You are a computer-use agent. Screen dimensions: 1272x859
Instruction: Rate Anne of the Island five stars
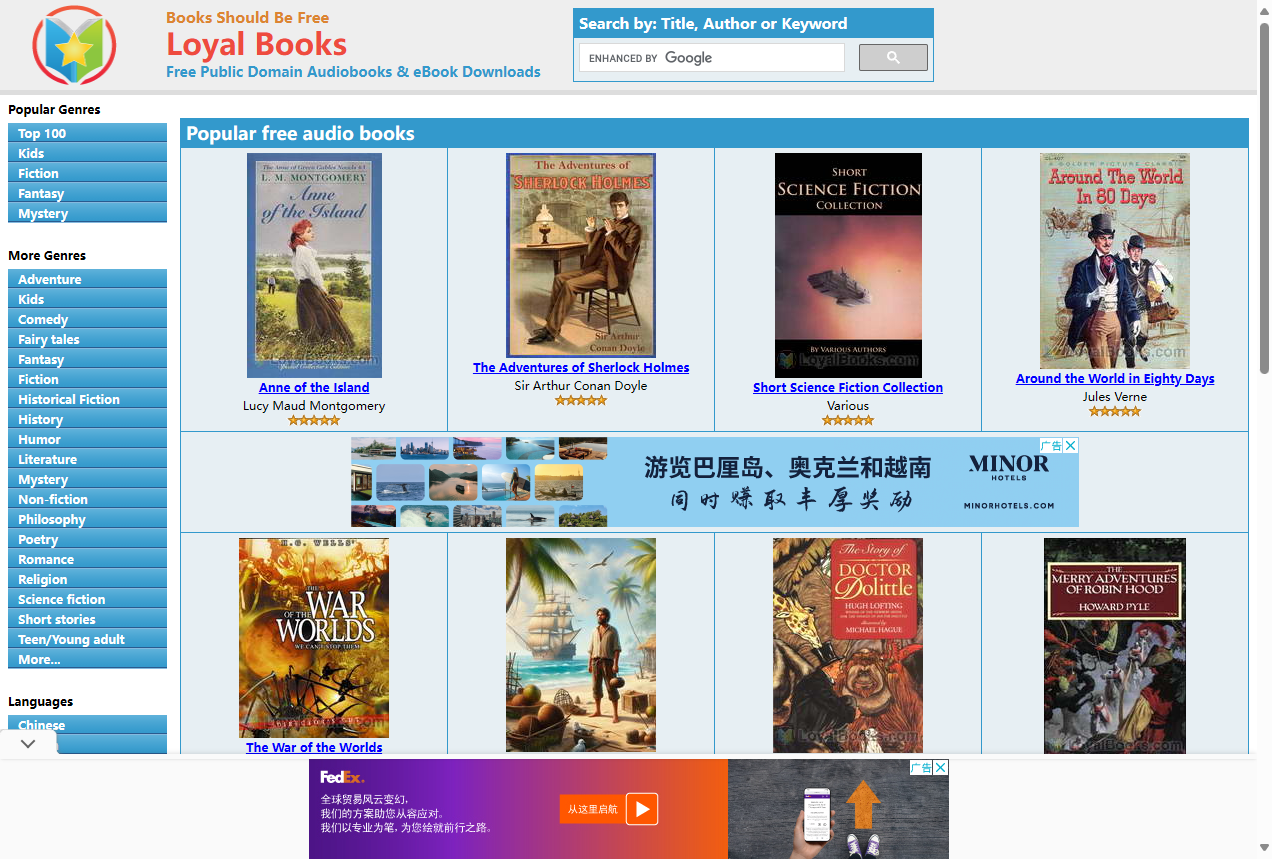pyautogui.click(x=334, y=420)
